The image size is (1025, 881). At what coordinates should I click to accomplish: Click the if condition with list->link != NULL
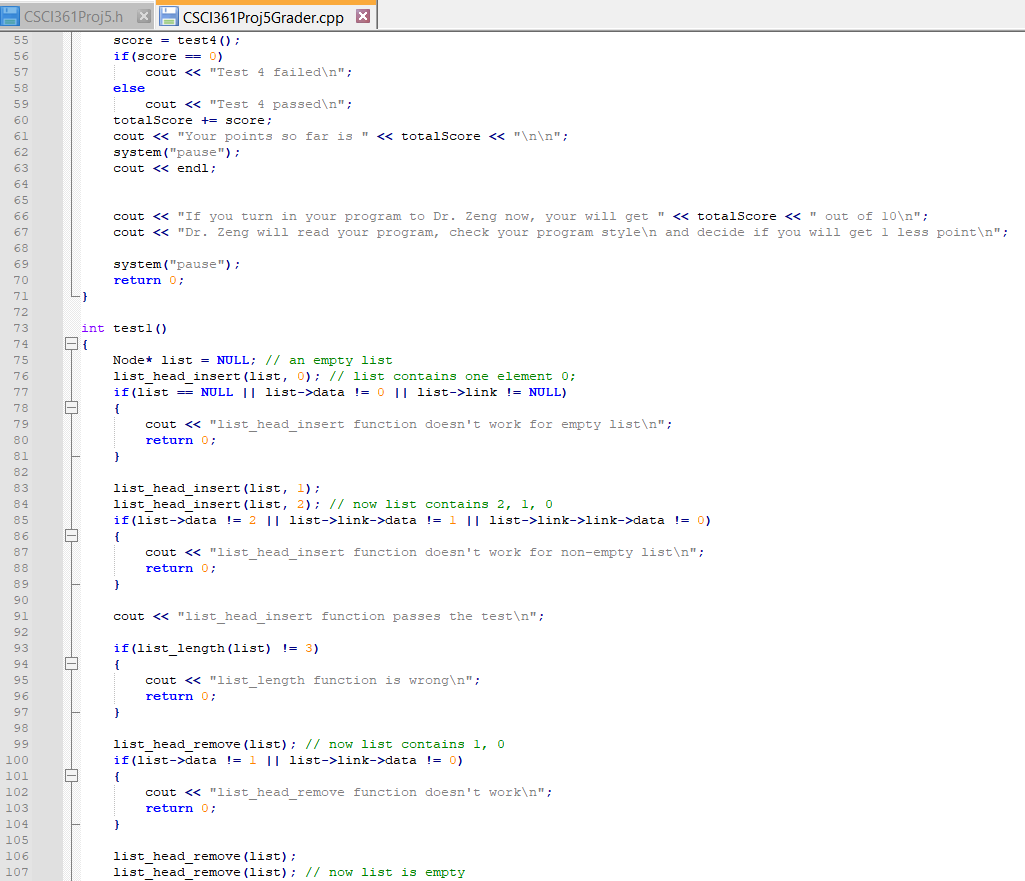tap(340, 392)
